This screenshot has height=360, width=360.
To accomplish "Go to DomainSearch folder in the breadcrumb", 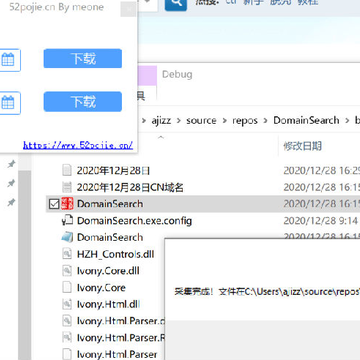I will click(306, 120).
